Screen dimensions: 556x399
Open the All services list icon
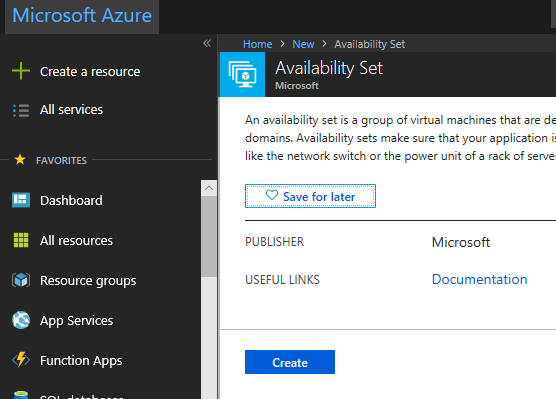(21, 110)
